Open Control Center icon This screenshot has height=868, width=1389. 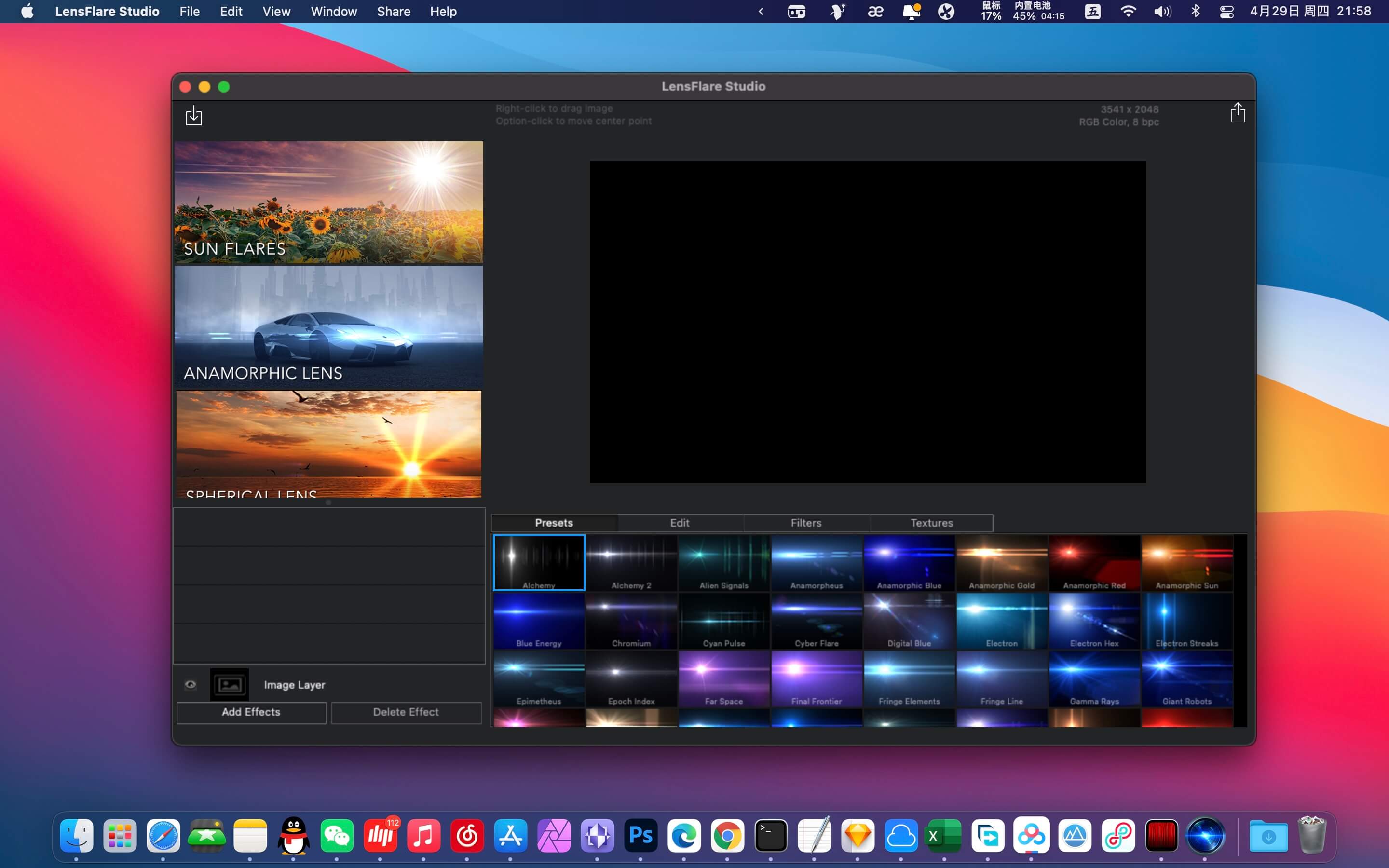[x=1226, y=12]
